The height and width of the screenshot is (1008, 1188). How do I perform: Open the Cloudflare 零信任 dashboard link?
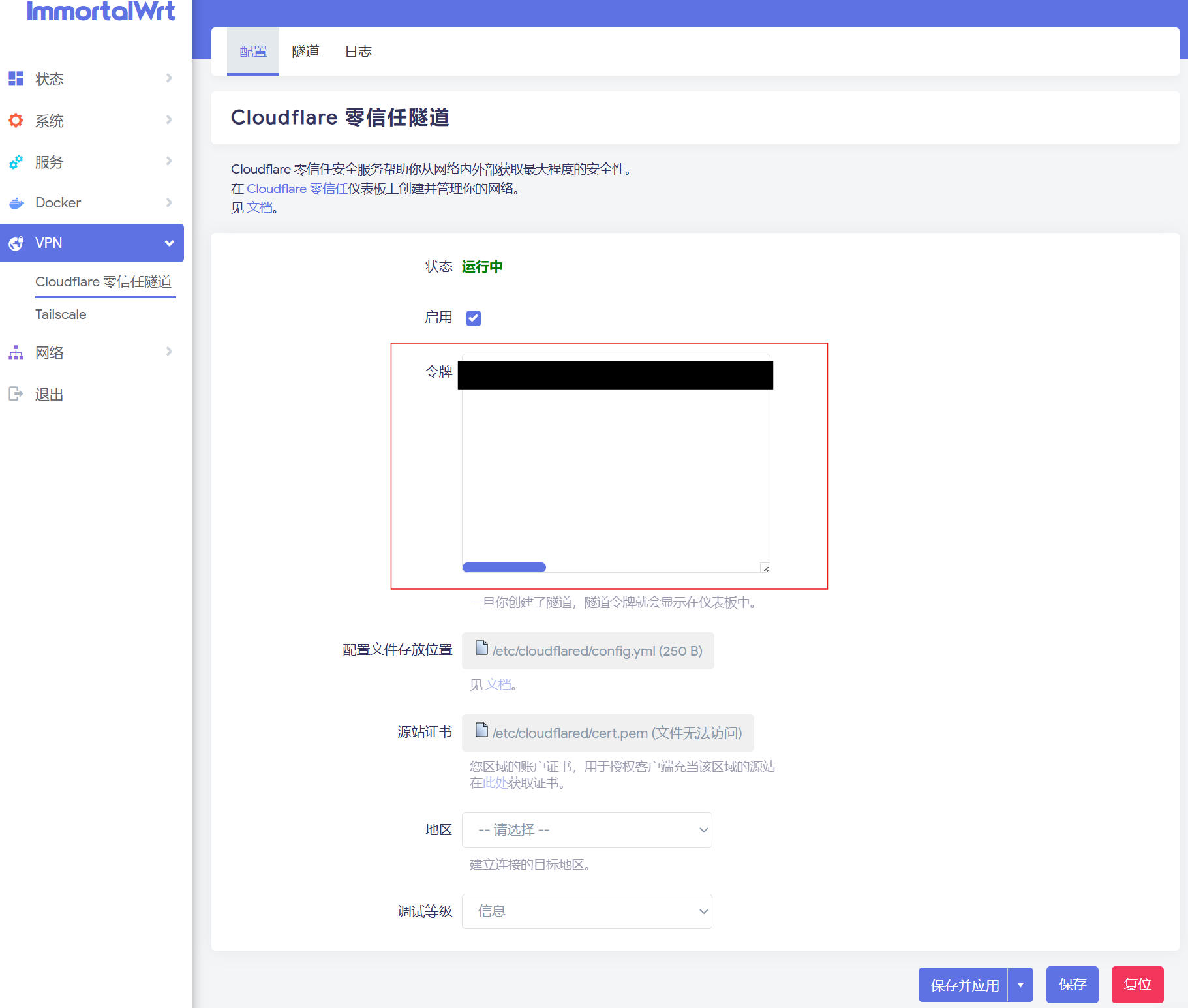point(297,189)
